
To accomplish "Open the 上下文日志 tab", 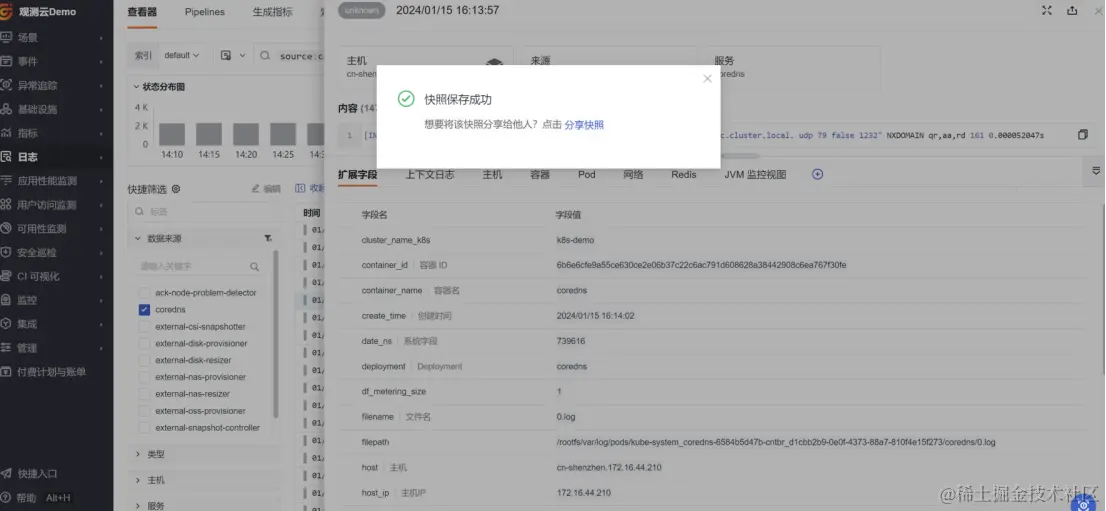I will pos(430,174).
